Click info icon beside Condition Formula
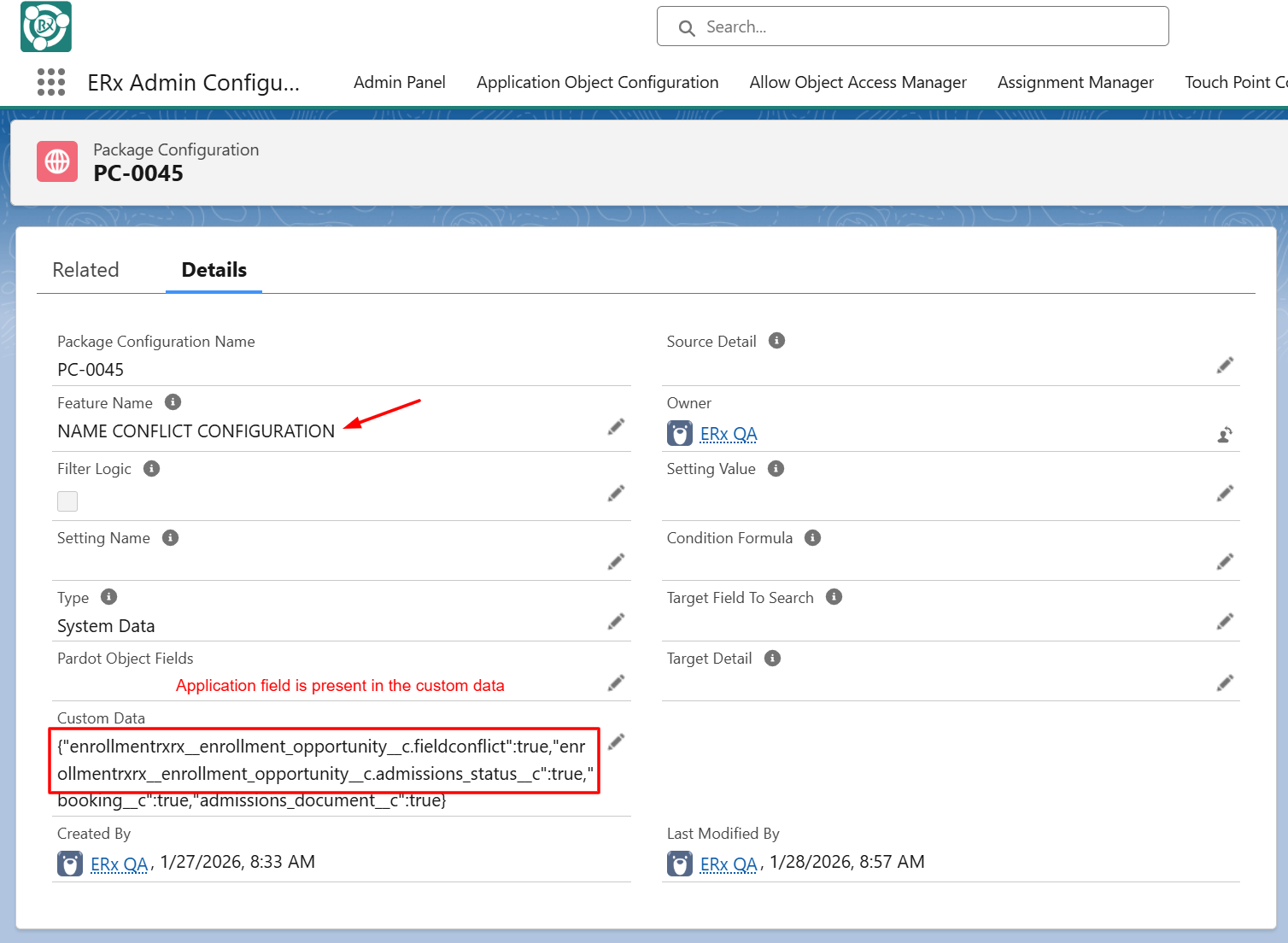 (x=813, y=538)
